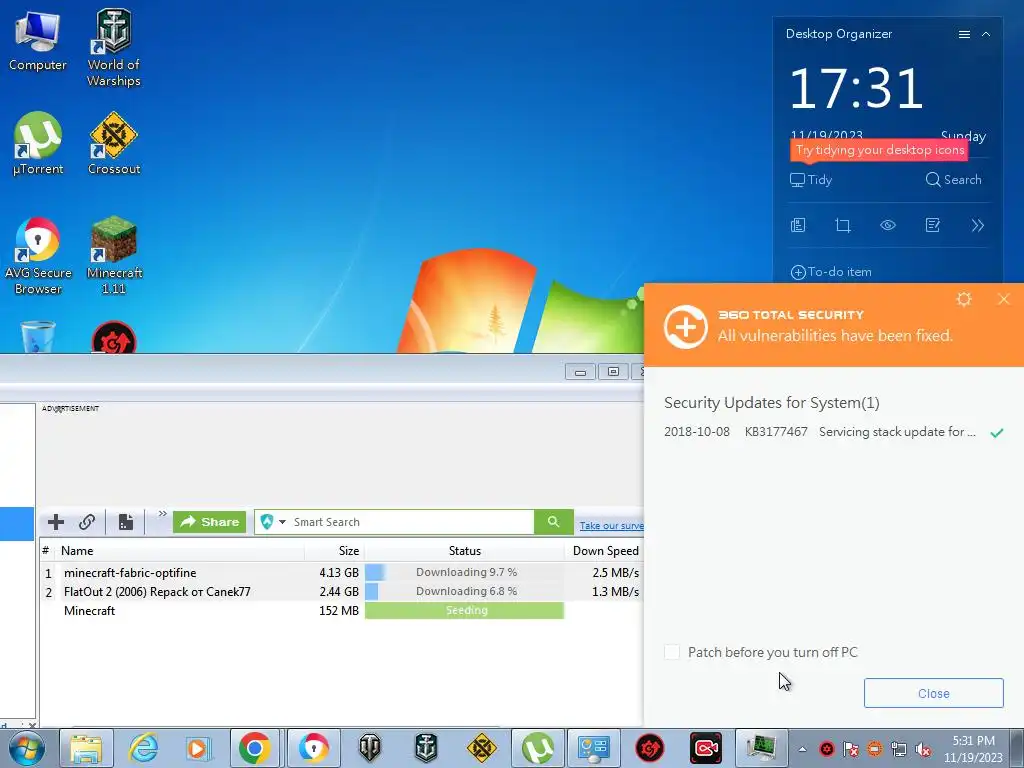Click FlatOut 2 downloading progress bar
The image size is (1024, 768).
tap(464, 591)
